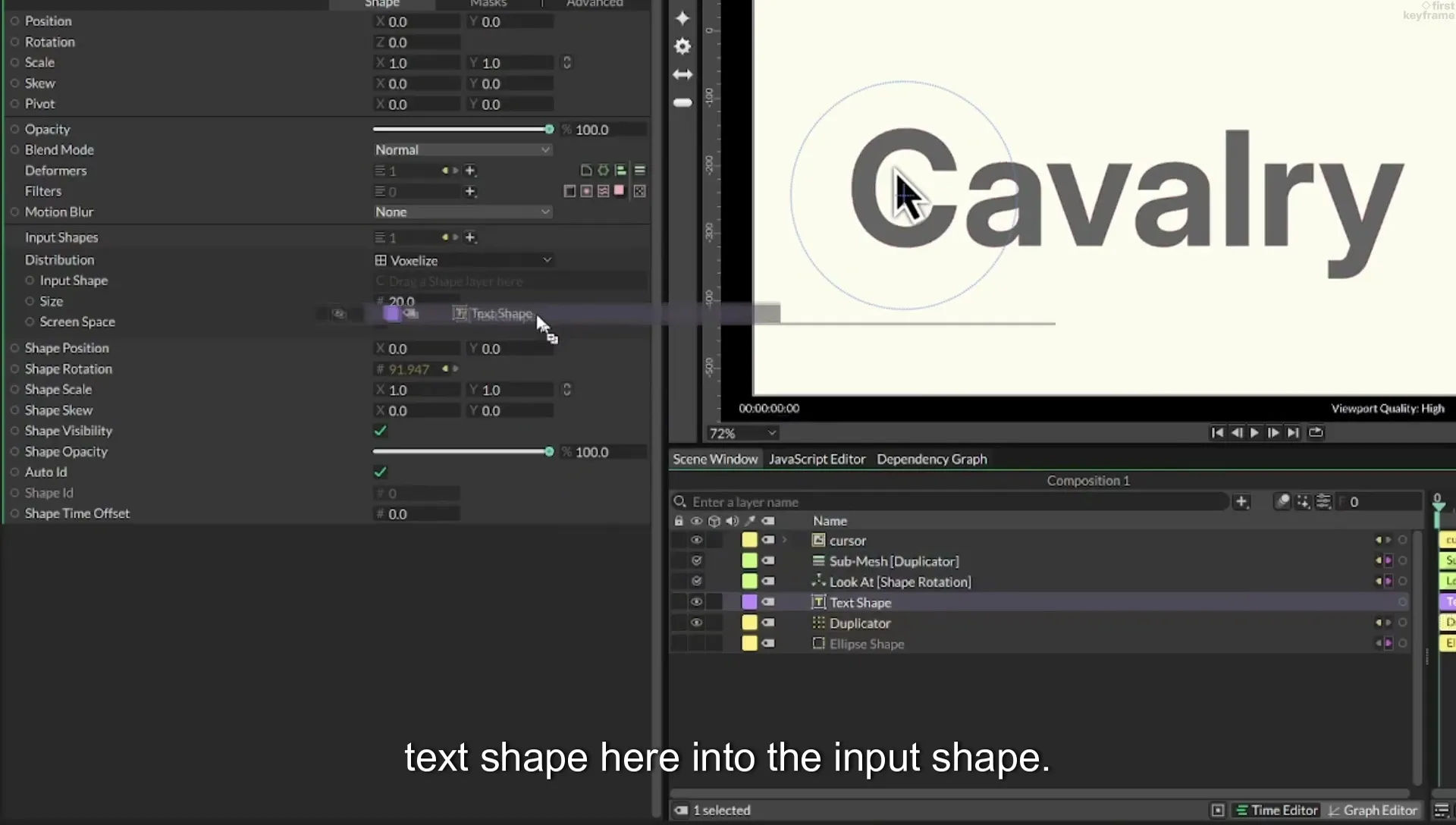Click the Enter a layer name search field
The height and width of the screenshot is (825, 1456).
click(x=949, y=502)
